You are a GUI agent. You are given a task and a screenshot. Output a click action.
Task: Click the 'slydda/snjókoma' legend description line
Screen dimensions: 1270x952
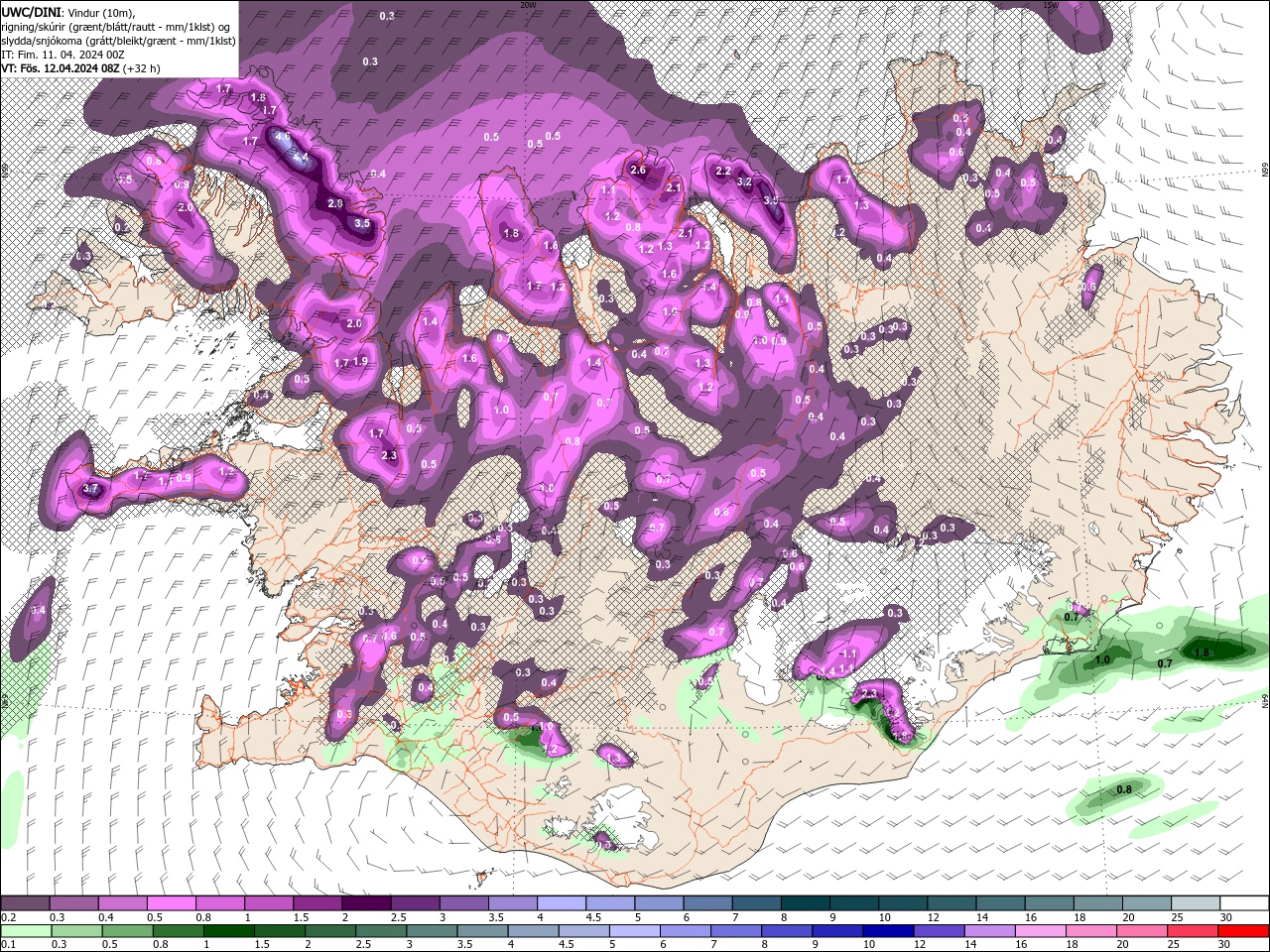click(x=118, y=41)
